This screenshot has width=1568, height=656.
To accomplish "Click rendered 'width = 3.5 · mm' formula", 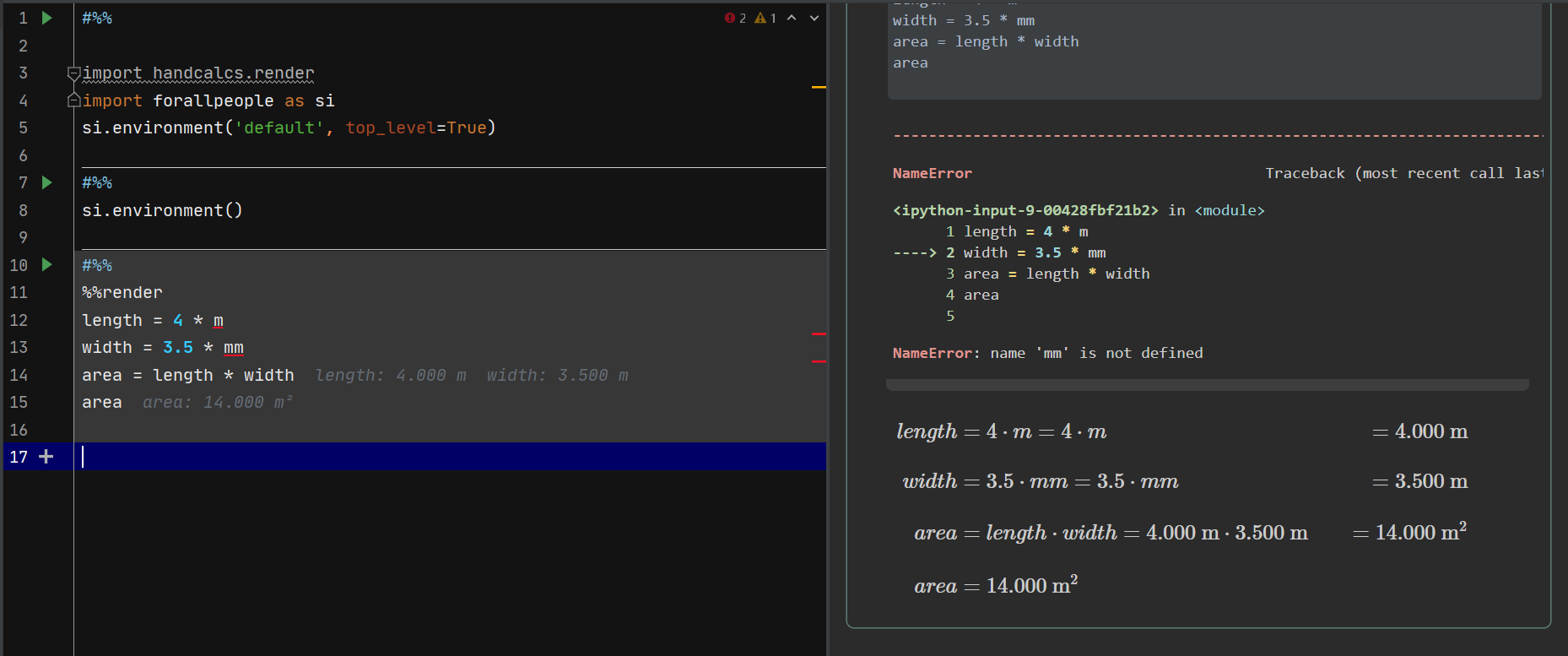I will coord(1041,481).
